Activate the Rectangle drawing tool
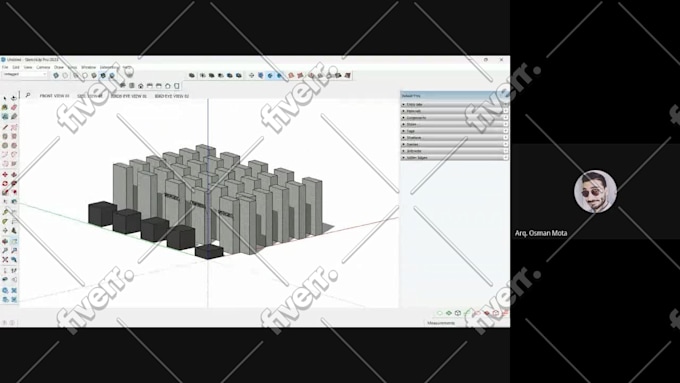 click(x=5, y=136)
